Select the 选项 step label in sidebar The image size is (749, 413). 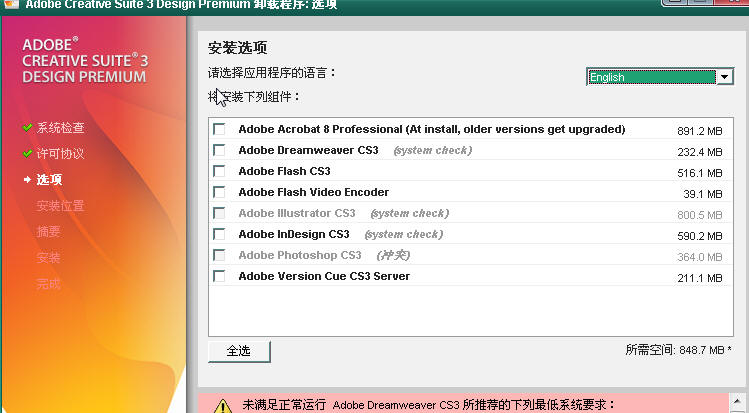pyautogui.click(x=49, y=180)
